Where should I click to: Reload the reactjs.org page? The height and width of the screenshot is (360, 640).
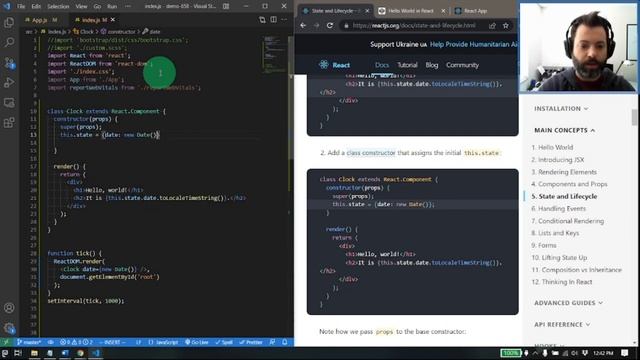(x=330, y=25)
